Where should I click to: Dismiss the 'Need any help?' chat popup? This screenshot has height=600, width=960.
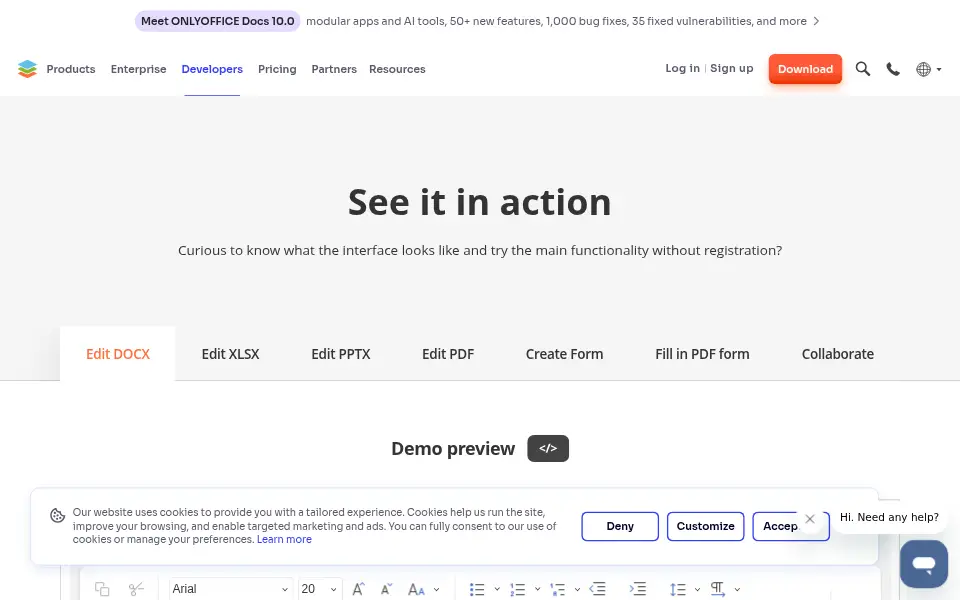pyautogui.click(x=809, y=519)
